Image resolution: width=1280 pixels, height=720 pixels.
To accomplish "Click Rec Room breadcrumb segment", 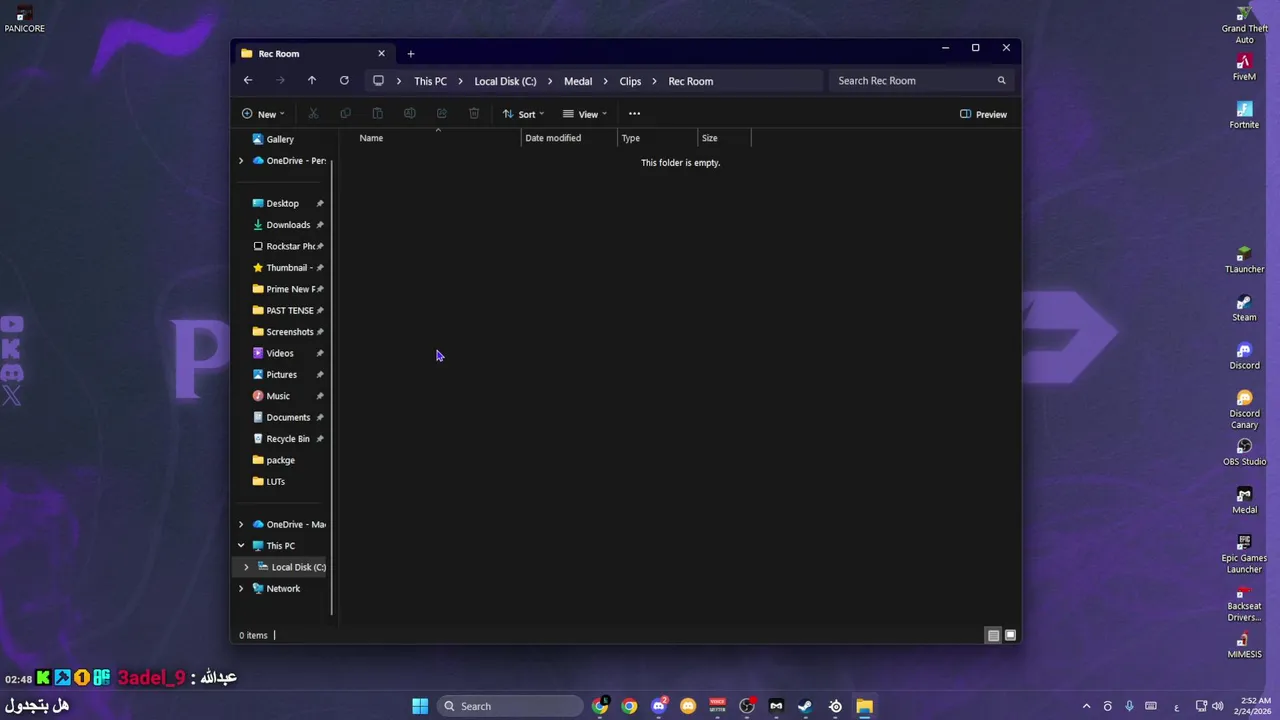I will [690, 81].
